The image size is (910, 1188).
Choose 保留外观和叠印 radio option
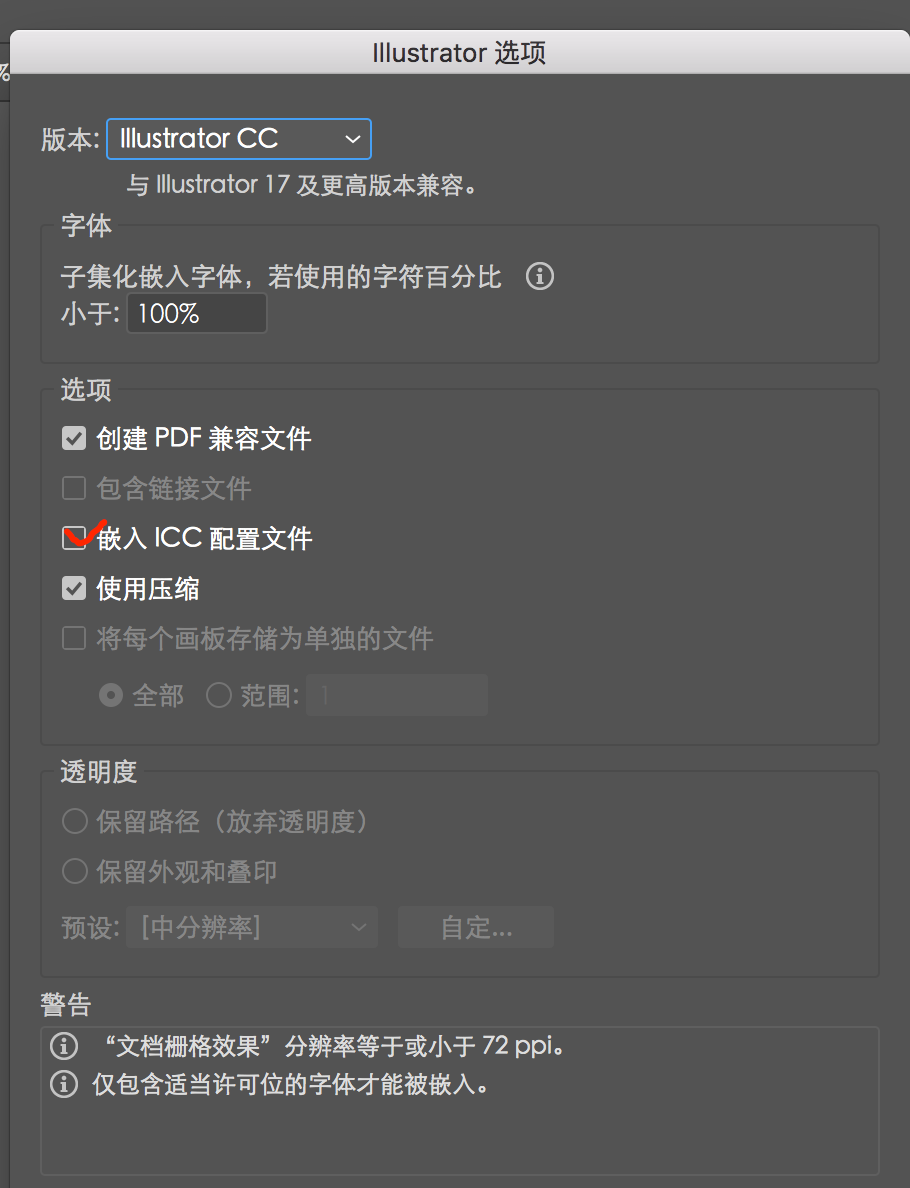coord(74,871)
